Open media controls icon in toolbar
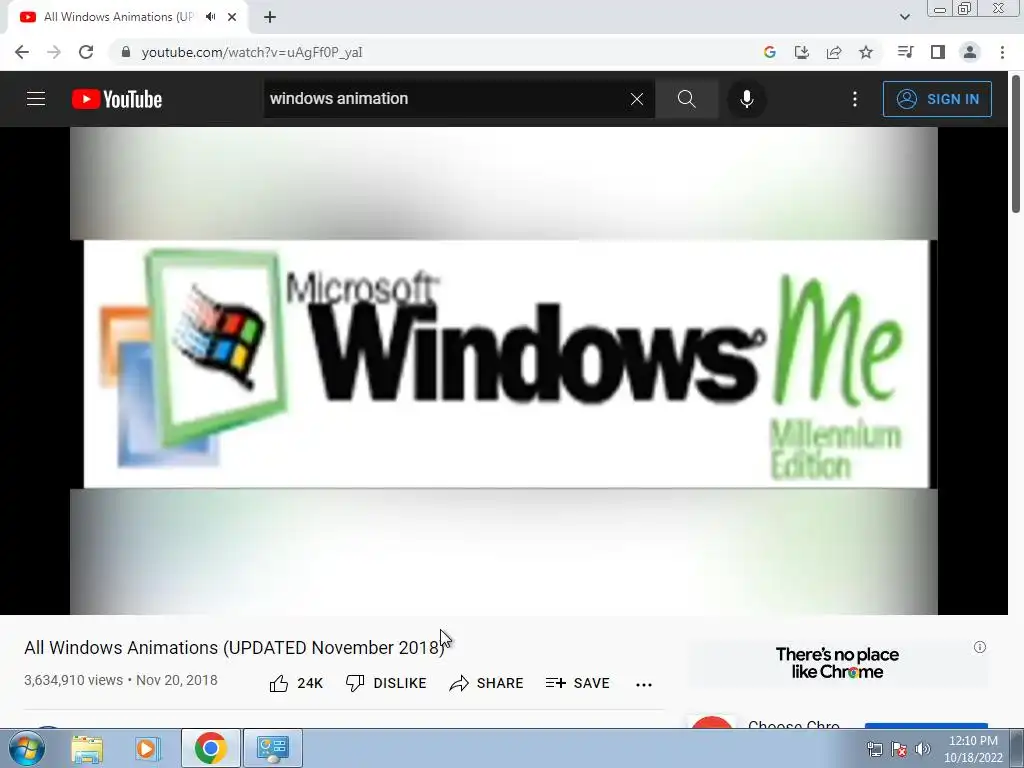 point(905,52)
